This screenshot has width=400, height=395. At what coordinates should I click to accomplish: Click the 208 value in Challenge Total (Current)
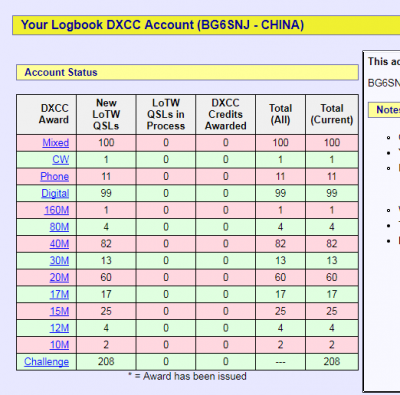(x=332, y=362)
